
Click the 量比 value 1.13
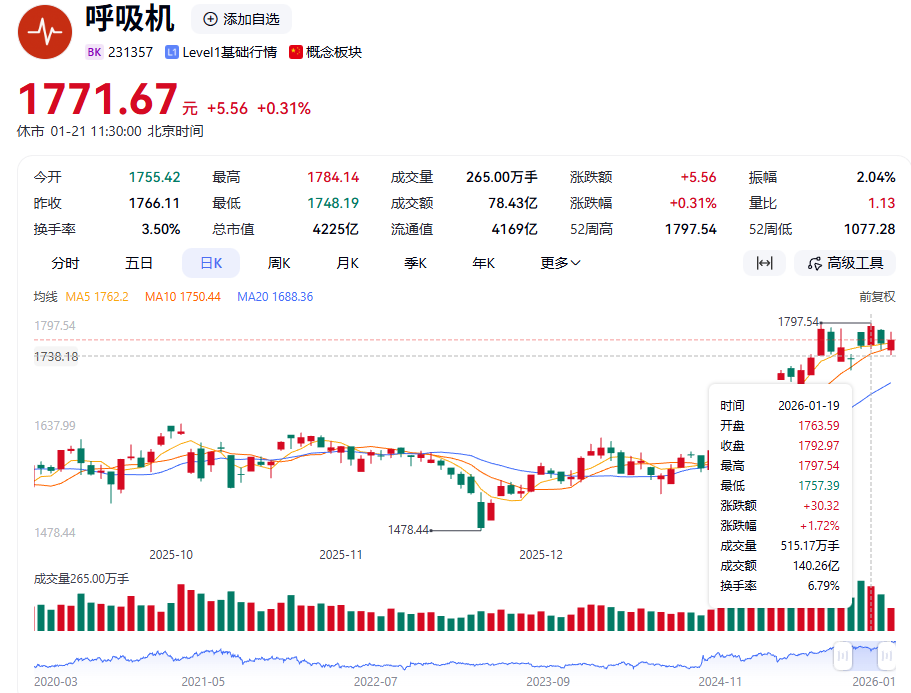[881, 203]
